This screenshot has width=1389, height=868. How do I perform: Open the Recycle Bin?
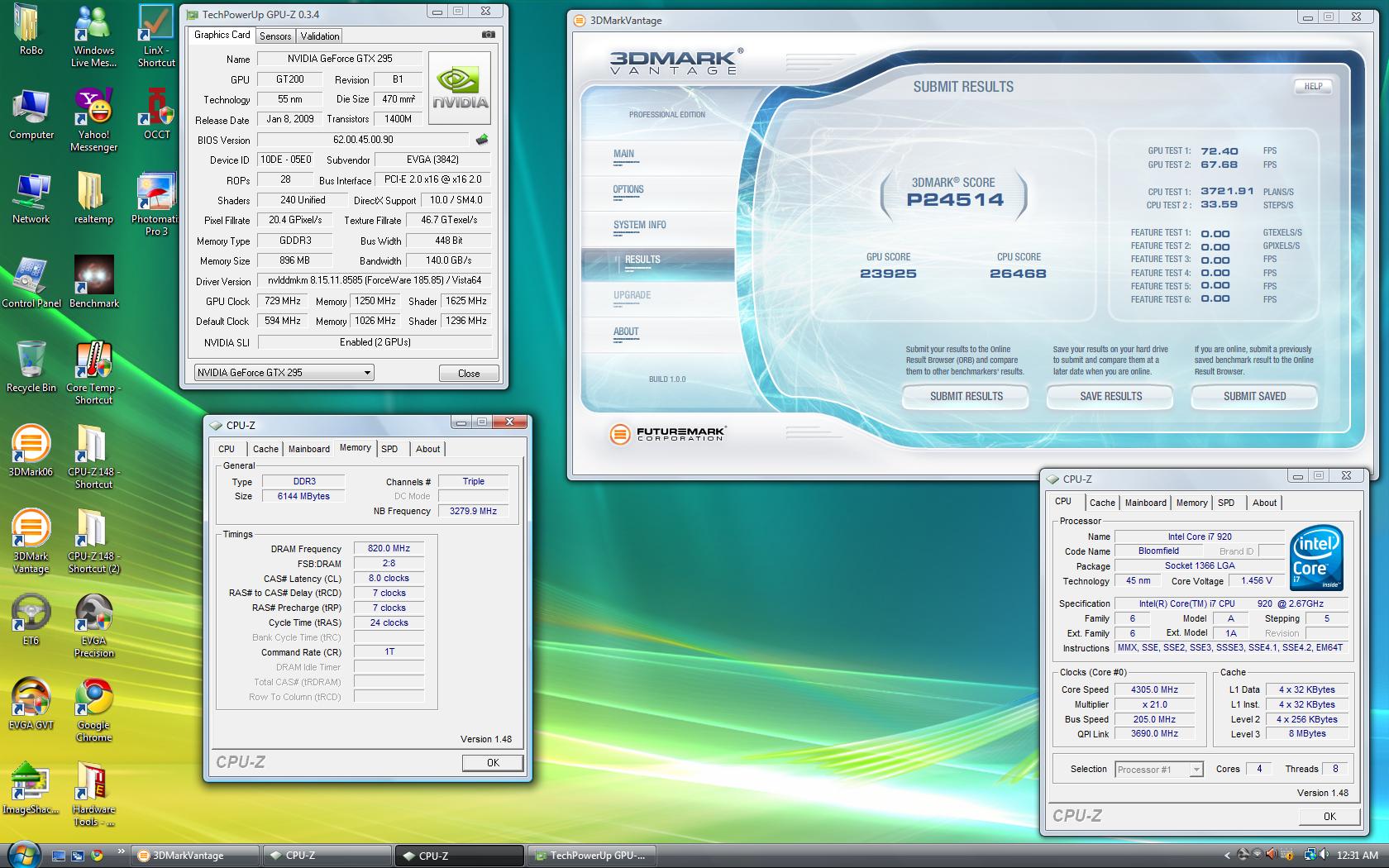[x=31, y=367]
